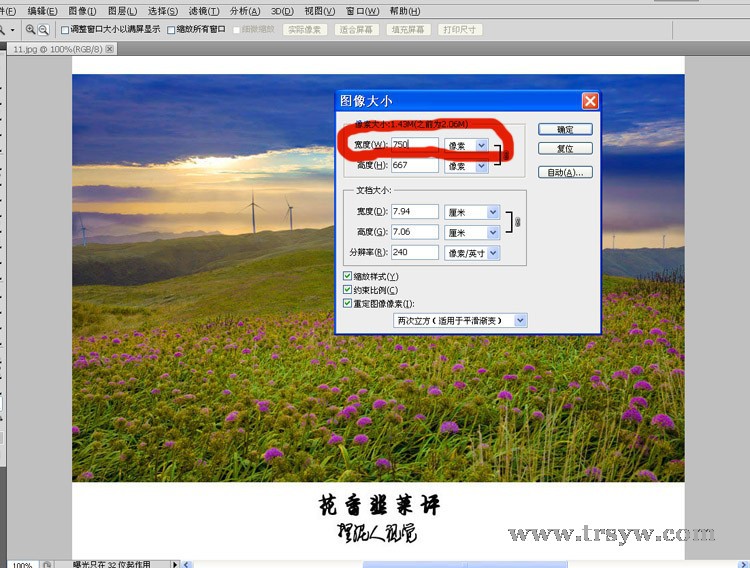The width and height of the screenshot is (750, 568).
Task: Click the zoom out magnifier icon
Action: (44, 30)
